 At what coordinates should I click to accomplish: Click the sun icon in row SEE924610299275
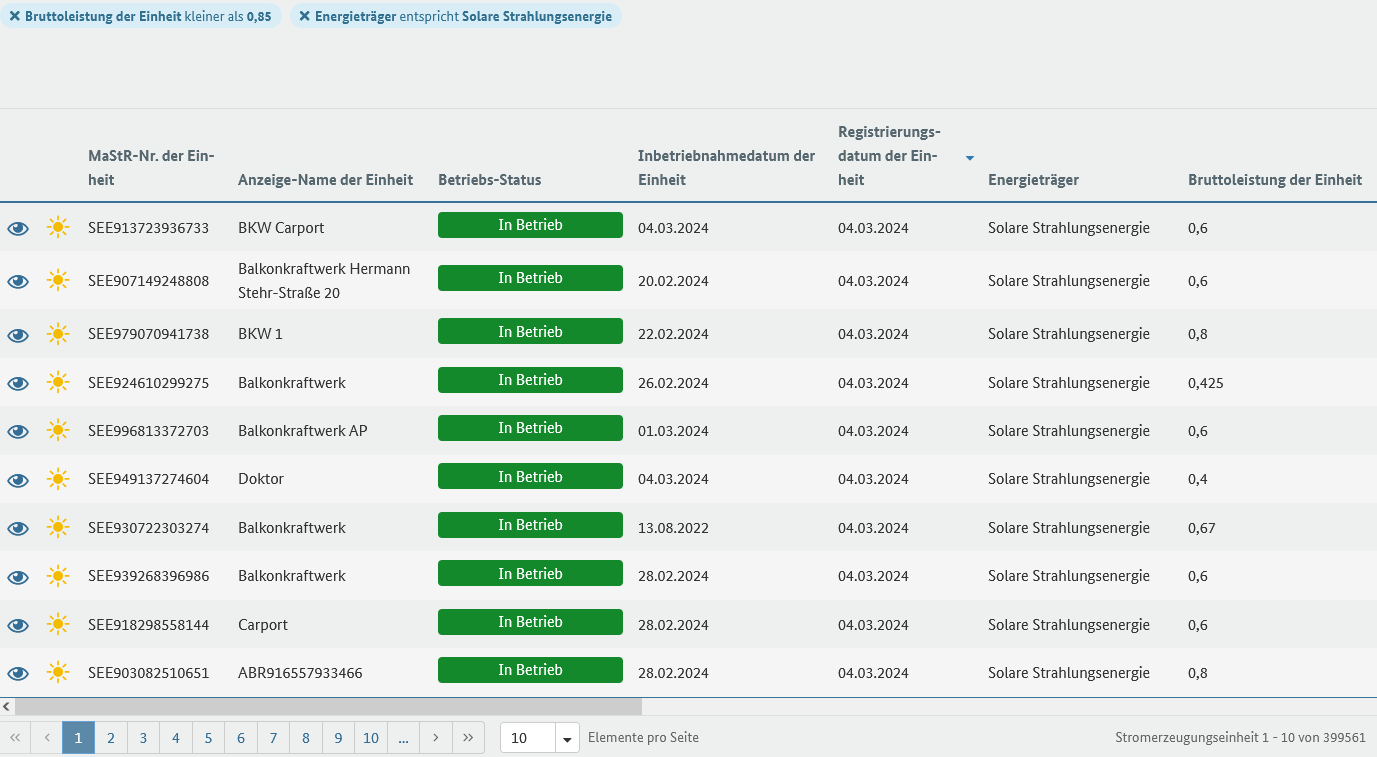[x=59, y=382]
